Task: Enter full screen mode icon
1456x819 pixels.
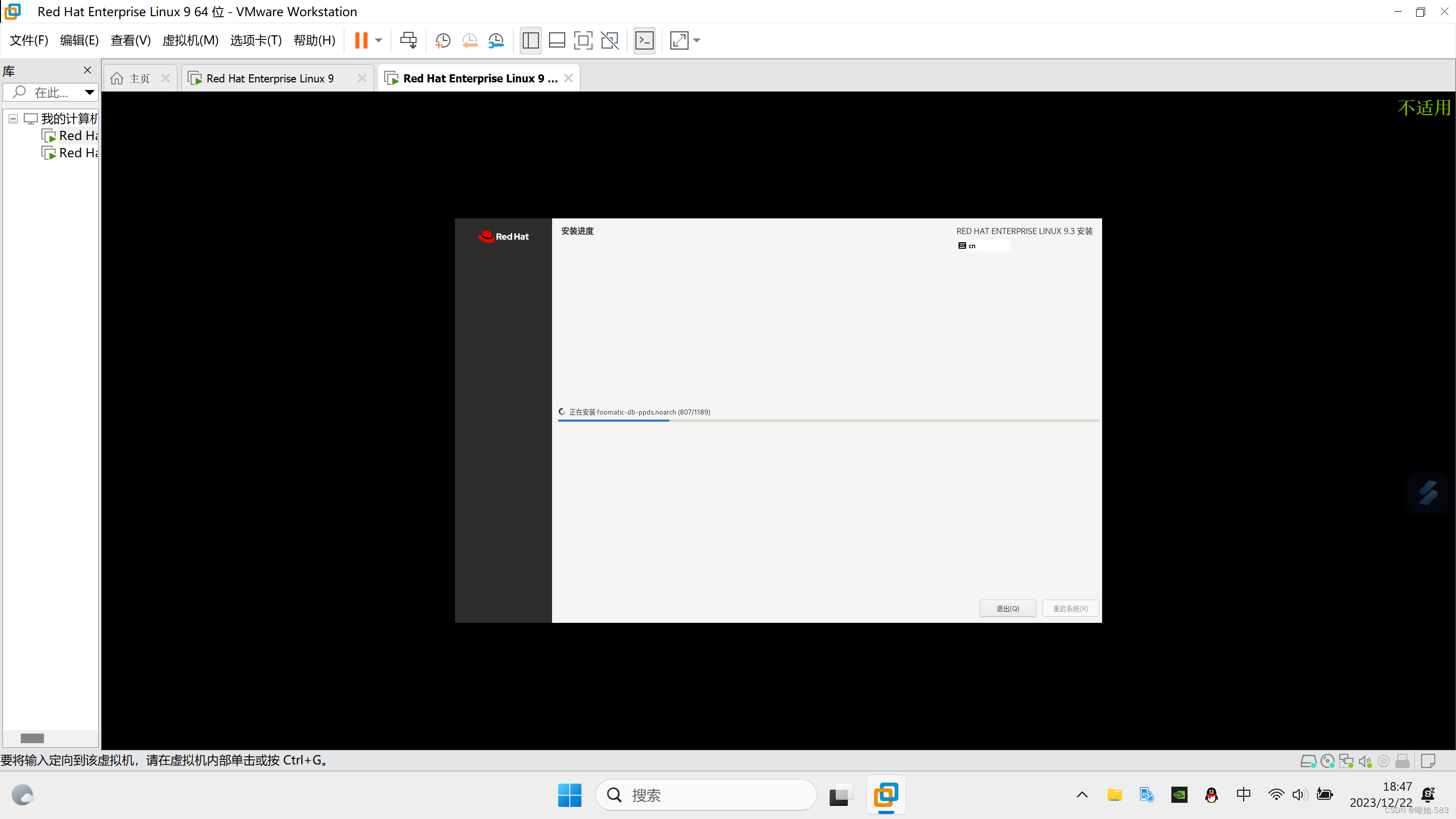Action: tap(583, 40)
